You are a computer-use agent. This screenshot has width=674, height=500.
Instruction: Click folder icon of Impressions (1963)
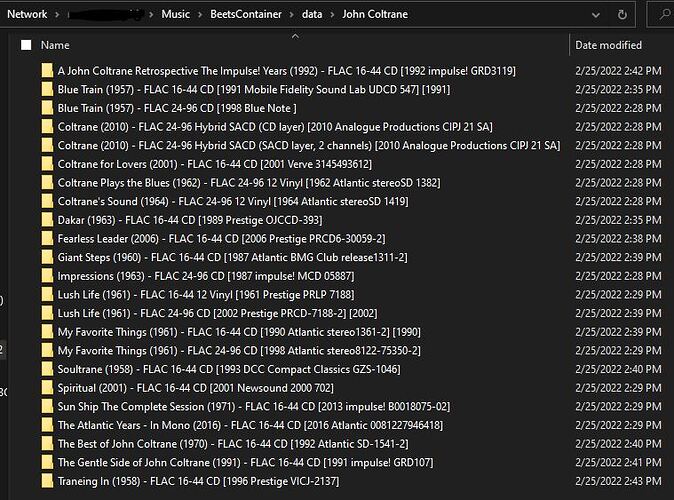coord(47,276)
